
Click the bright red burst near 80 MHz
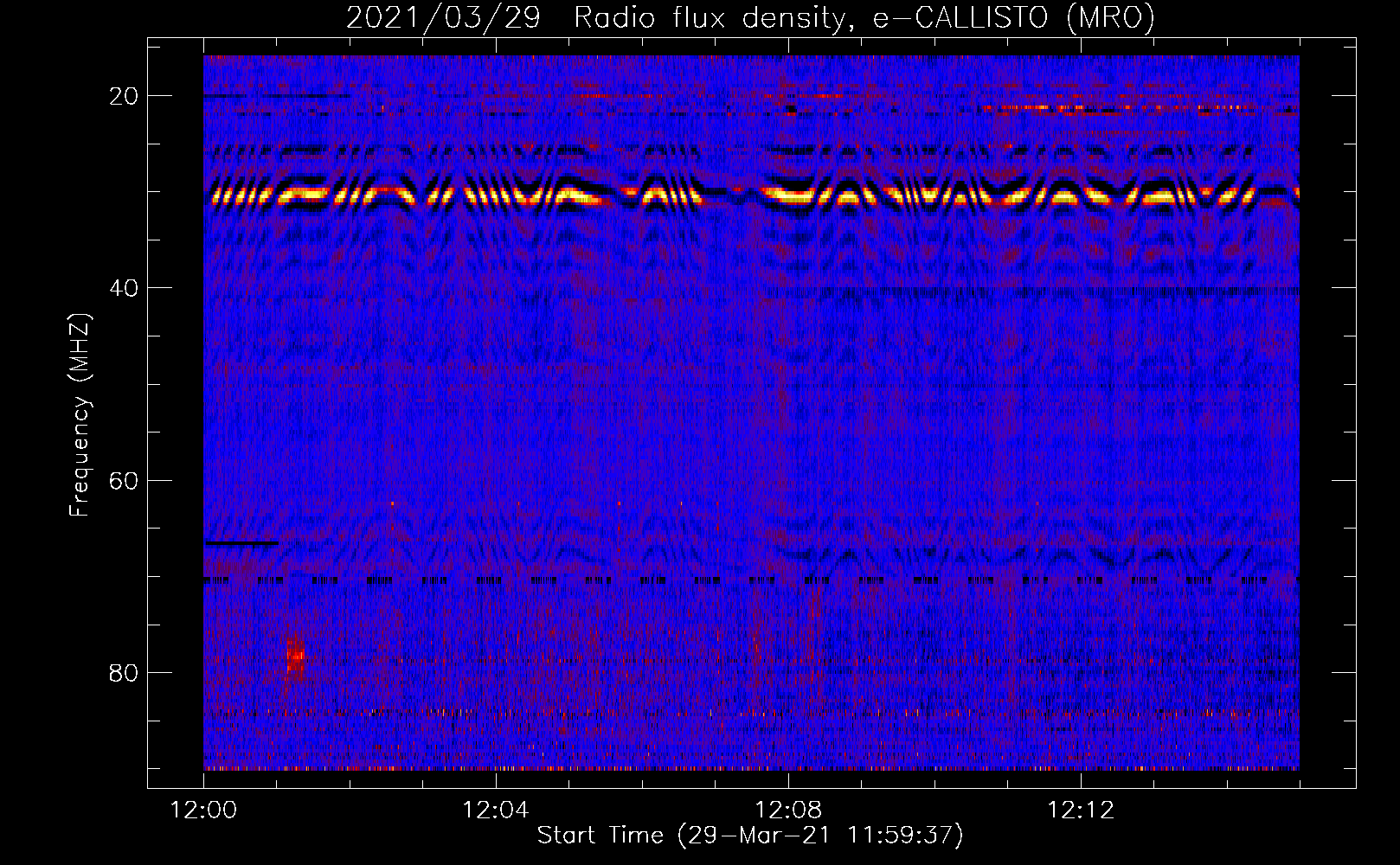[295, 659]
